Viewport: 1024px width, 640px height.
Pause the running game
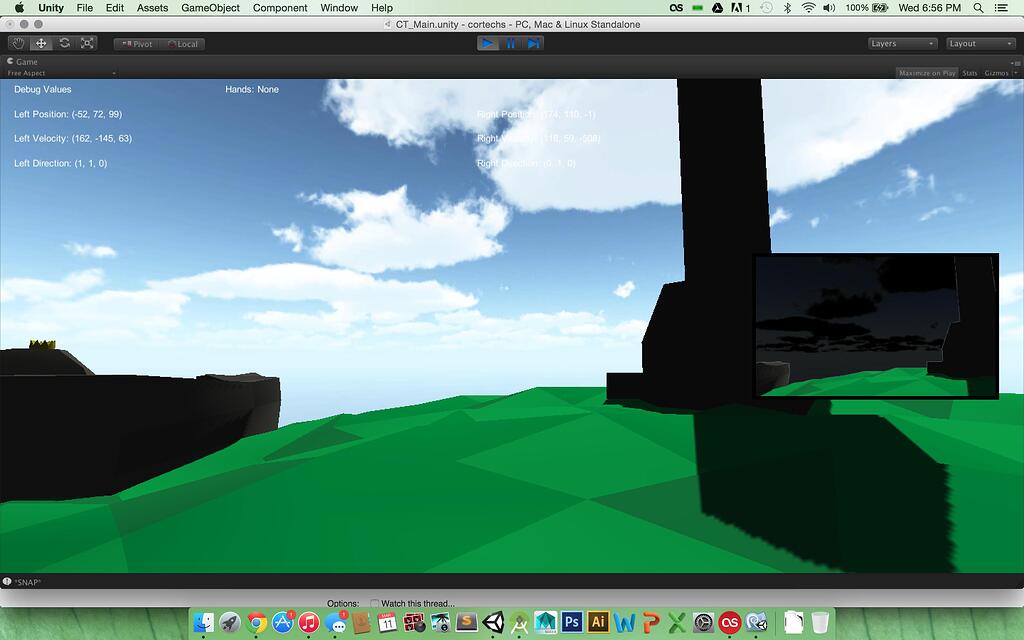tap(511, 43)
